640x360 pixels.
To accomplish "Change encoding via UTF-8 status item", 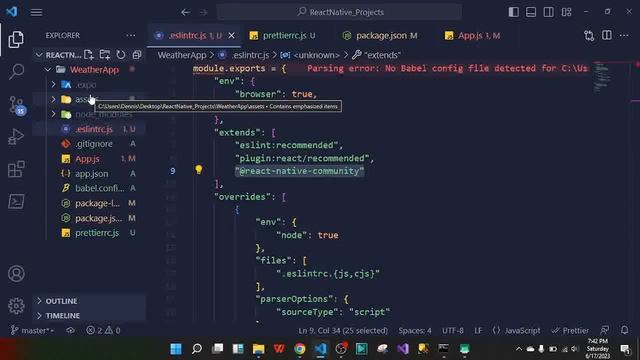I will (x=453, y=330).
